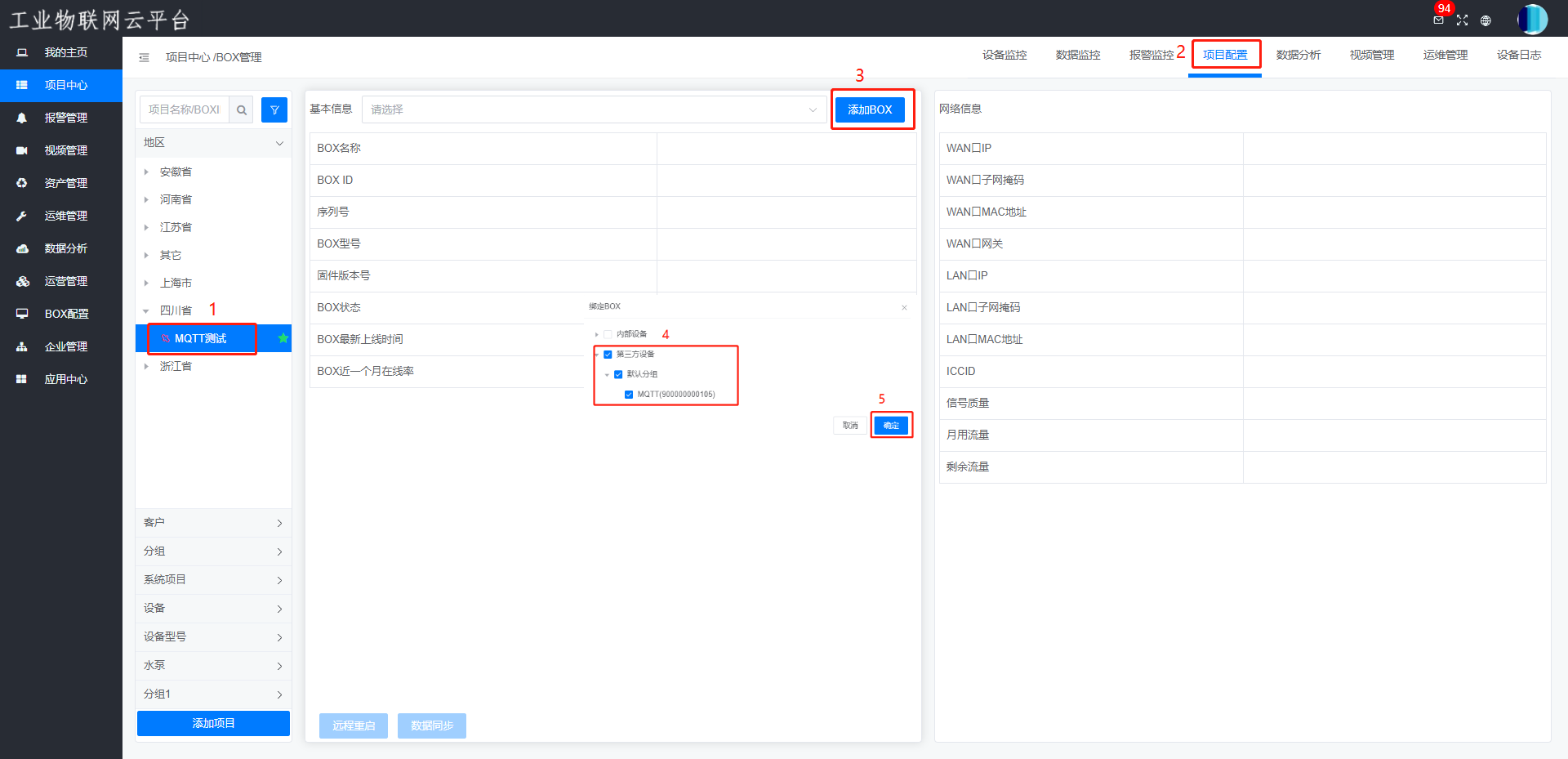Open 报警管理 in the left sidebar
Image resolution: width=1568 pixels, height=759 pixels.
click(65, 118)
